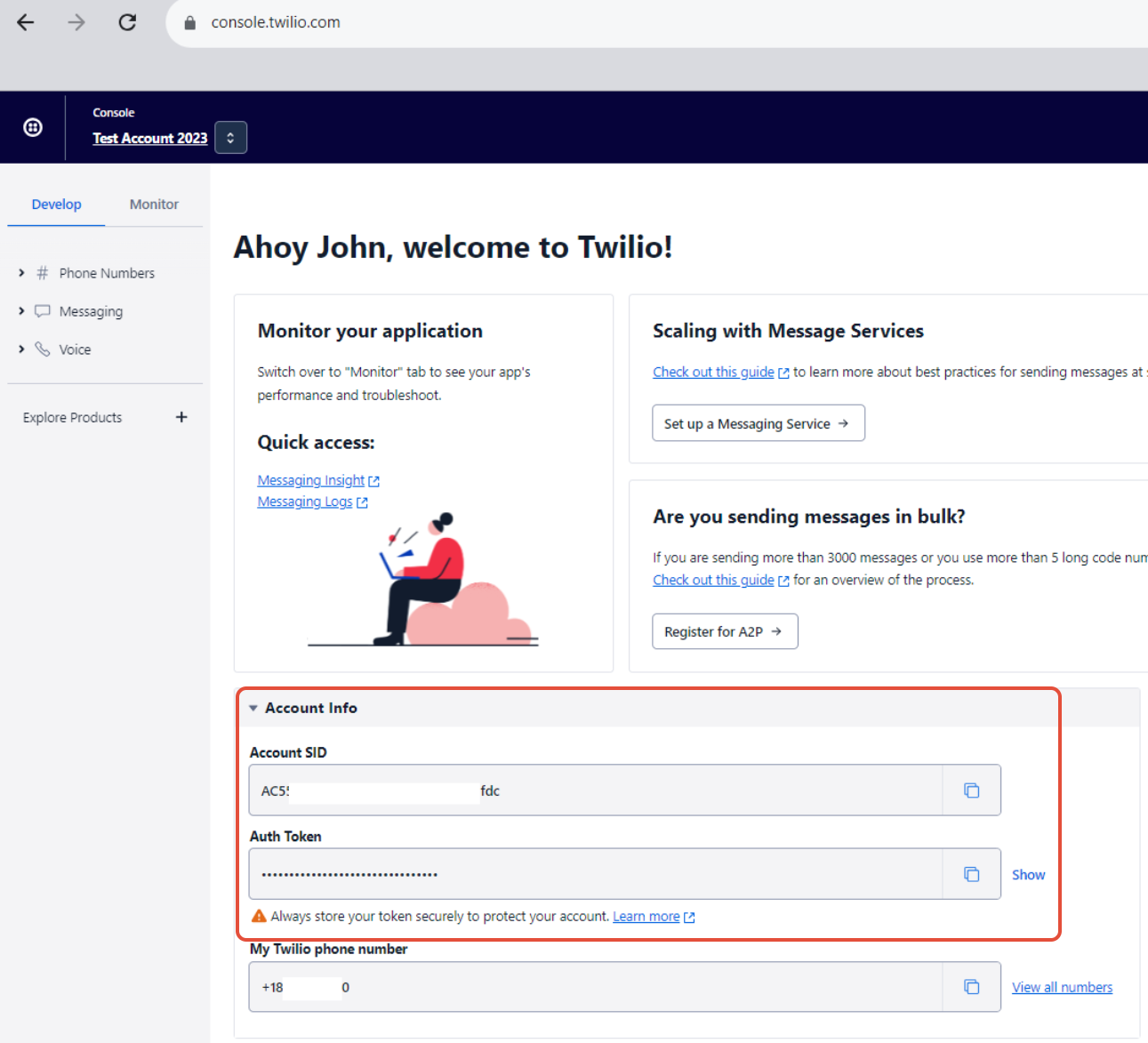1148x1043 pixels.
Task: Show the hidden Auth Token
Action: pyautogui.click(x=1028, y=875)
